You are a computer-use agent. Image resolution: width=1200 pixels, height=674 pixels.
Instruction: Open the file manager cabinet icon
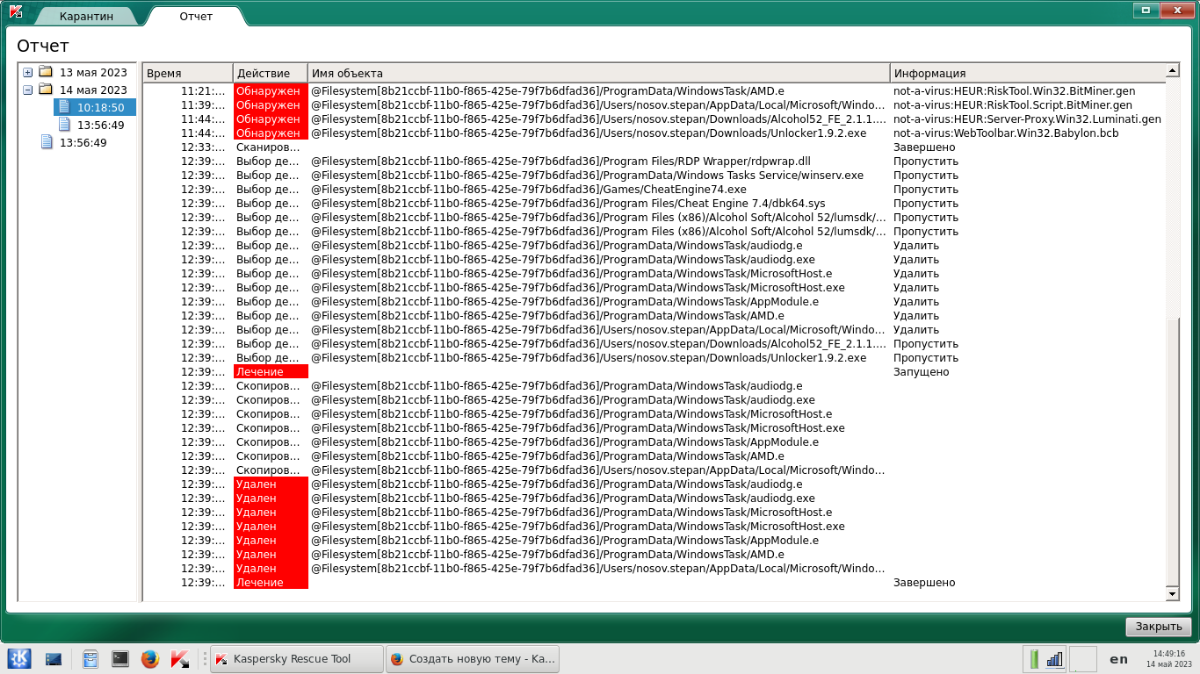click(x=90, y=659)
